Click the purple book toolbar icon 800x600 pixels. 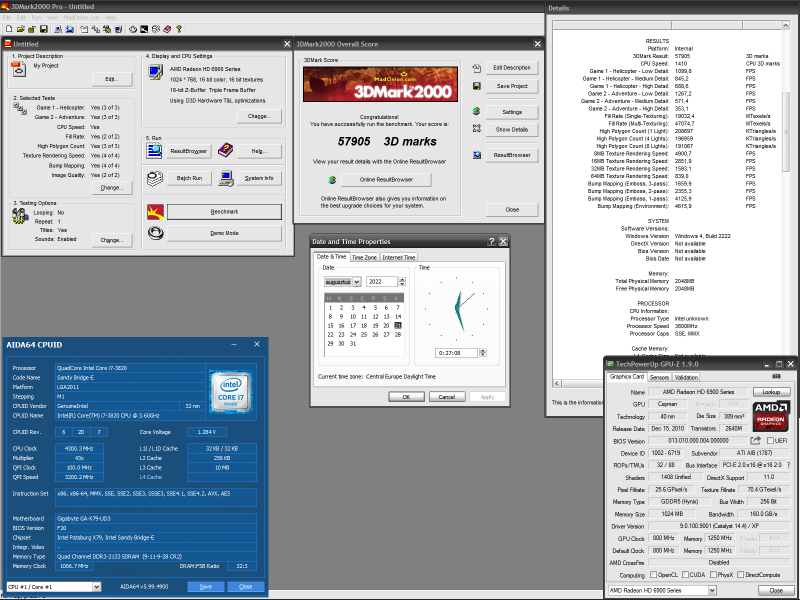pyautogui.click(x=167, y=29)
